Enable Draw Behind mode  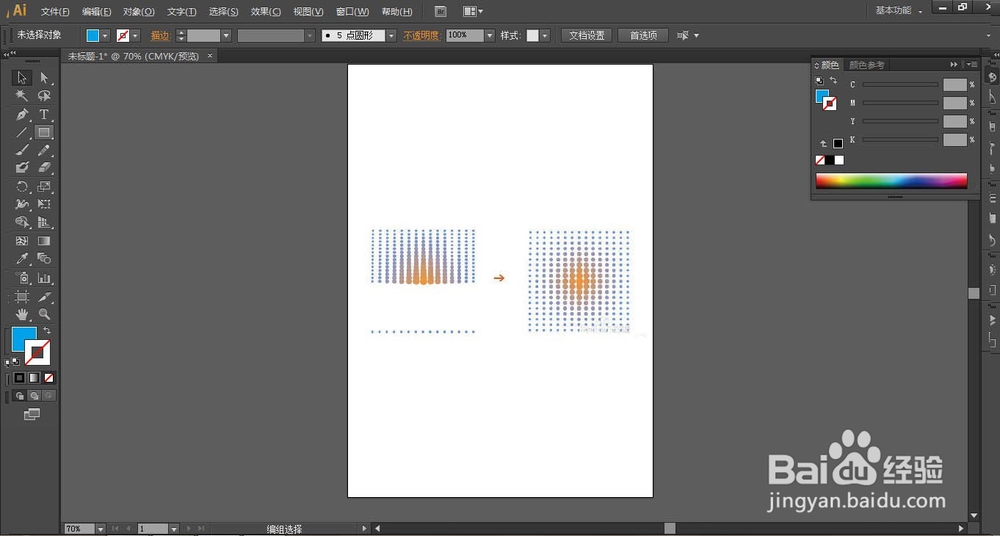[x=34, y=396]
